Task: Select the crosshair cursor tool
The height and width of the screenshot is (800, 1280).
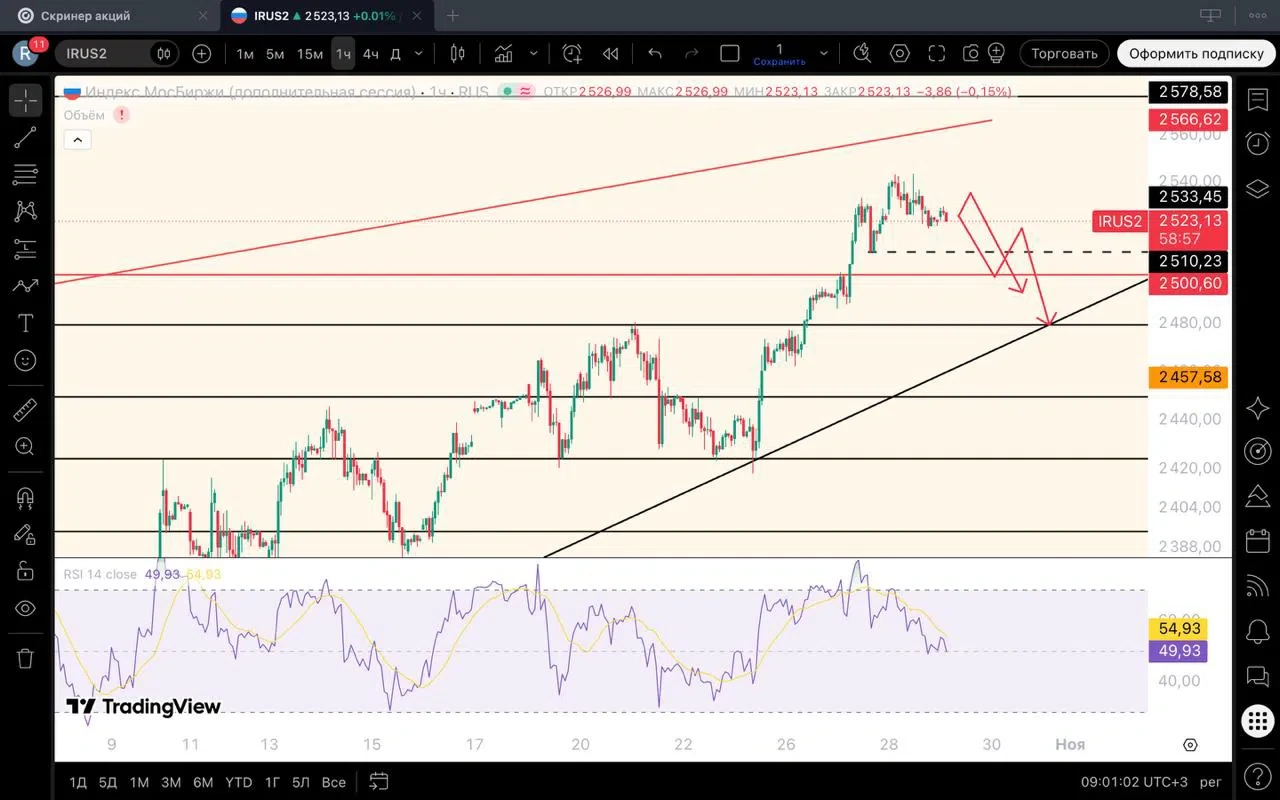Action: pyautogui.click(x=26, y=100)
